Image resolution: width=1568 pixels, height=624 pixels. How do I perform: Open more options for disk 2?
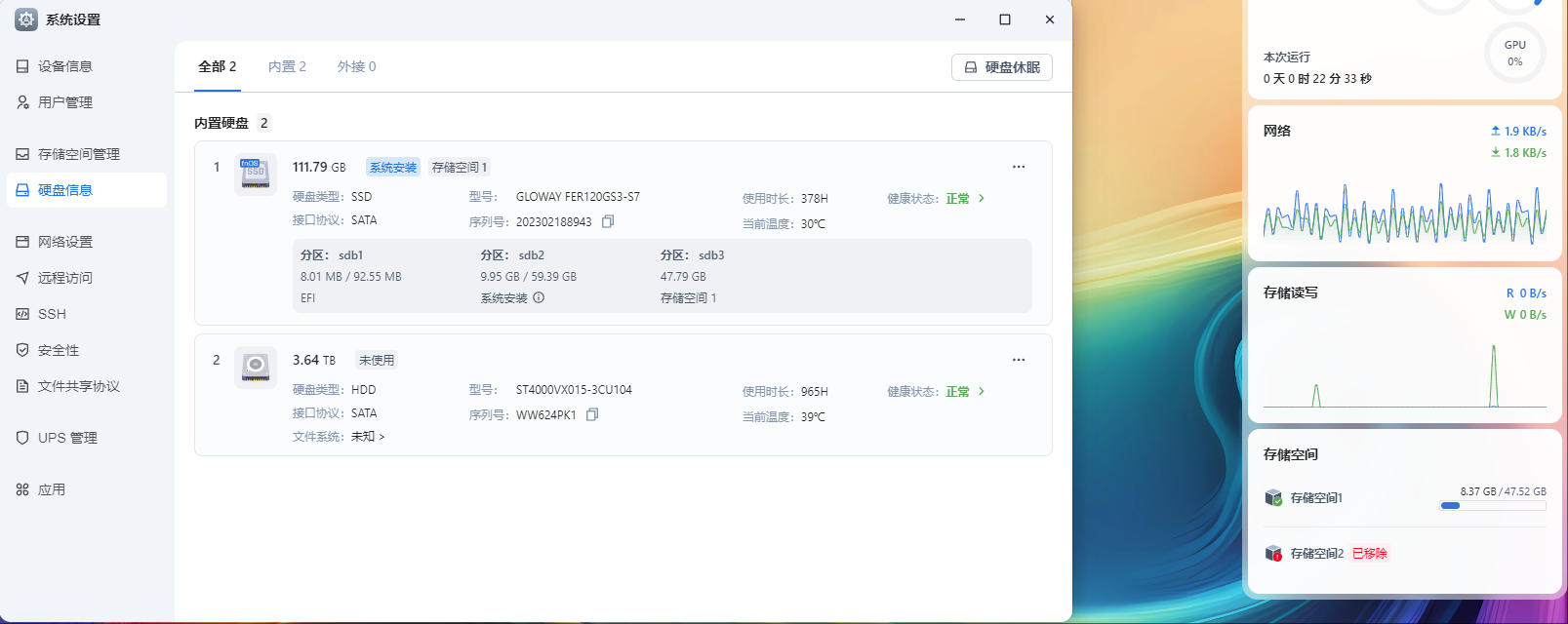(1019, 360)
